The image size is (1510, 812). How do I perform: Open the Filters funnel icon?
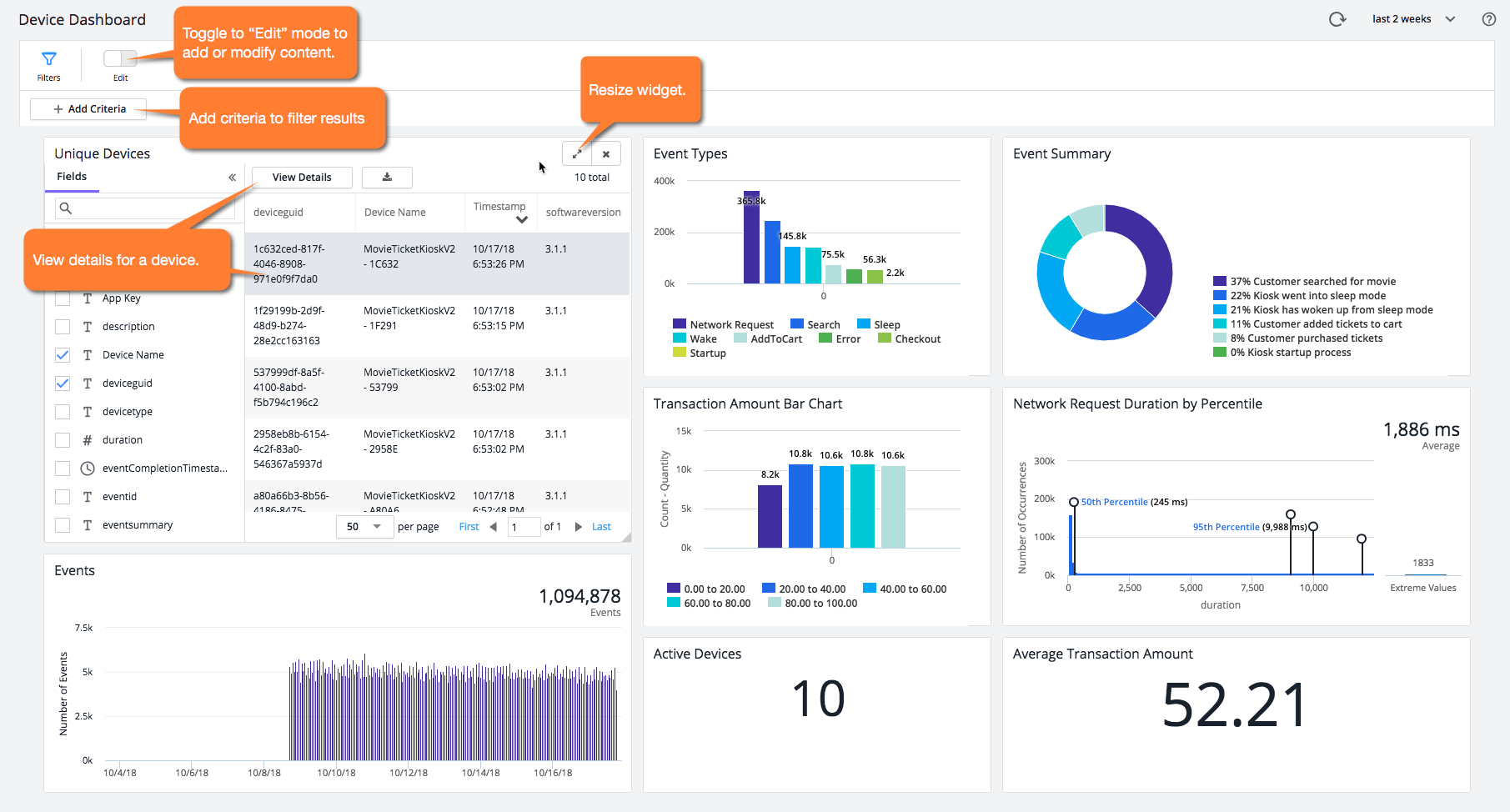(49, 58)
